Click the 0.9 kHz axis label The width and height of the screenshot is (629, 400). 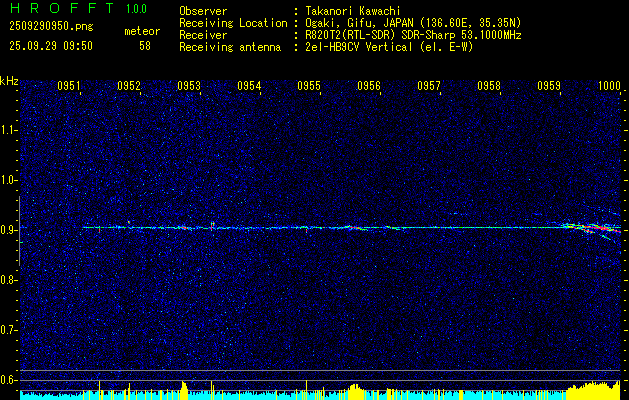tap(8, 230)
